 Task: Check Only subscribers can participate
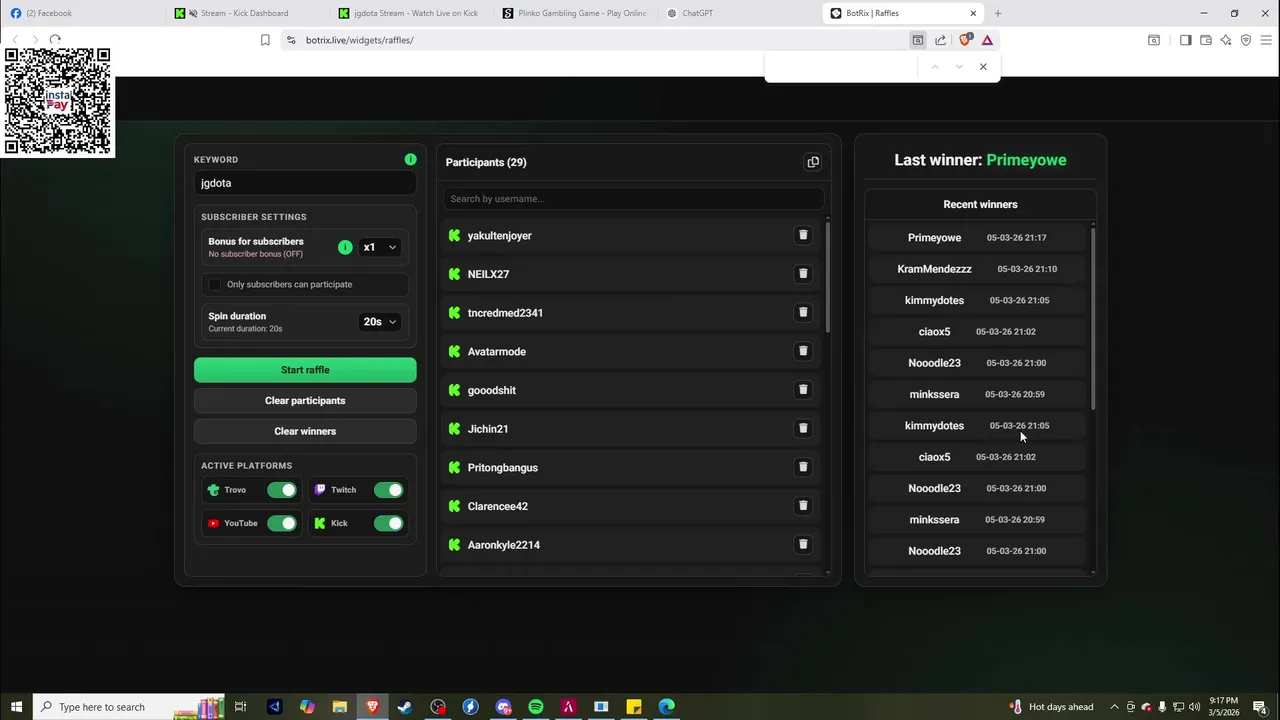[215, 284]
